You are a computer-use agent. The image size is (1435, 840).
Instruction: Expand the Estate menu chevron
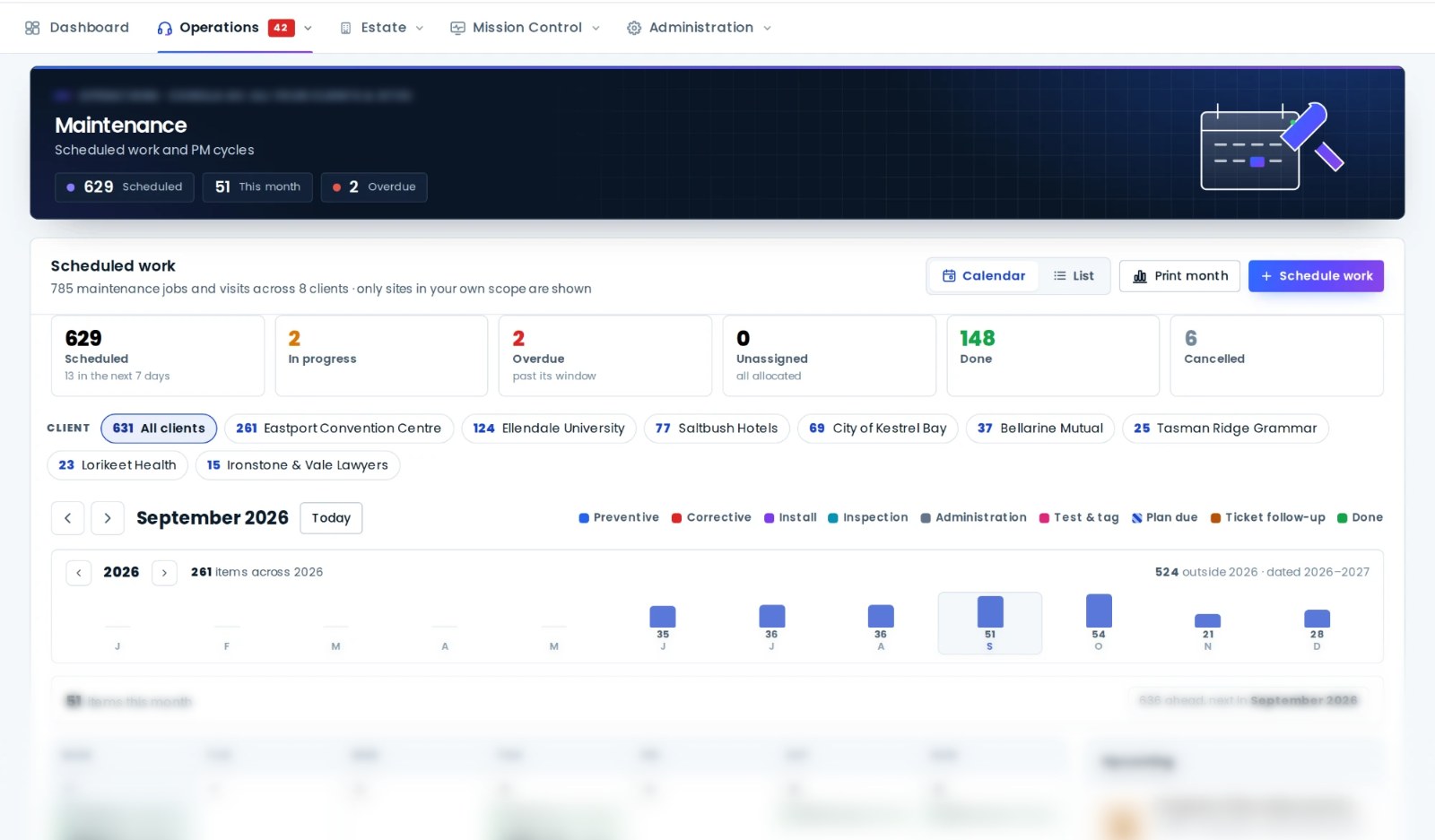[x=420, y=28]
